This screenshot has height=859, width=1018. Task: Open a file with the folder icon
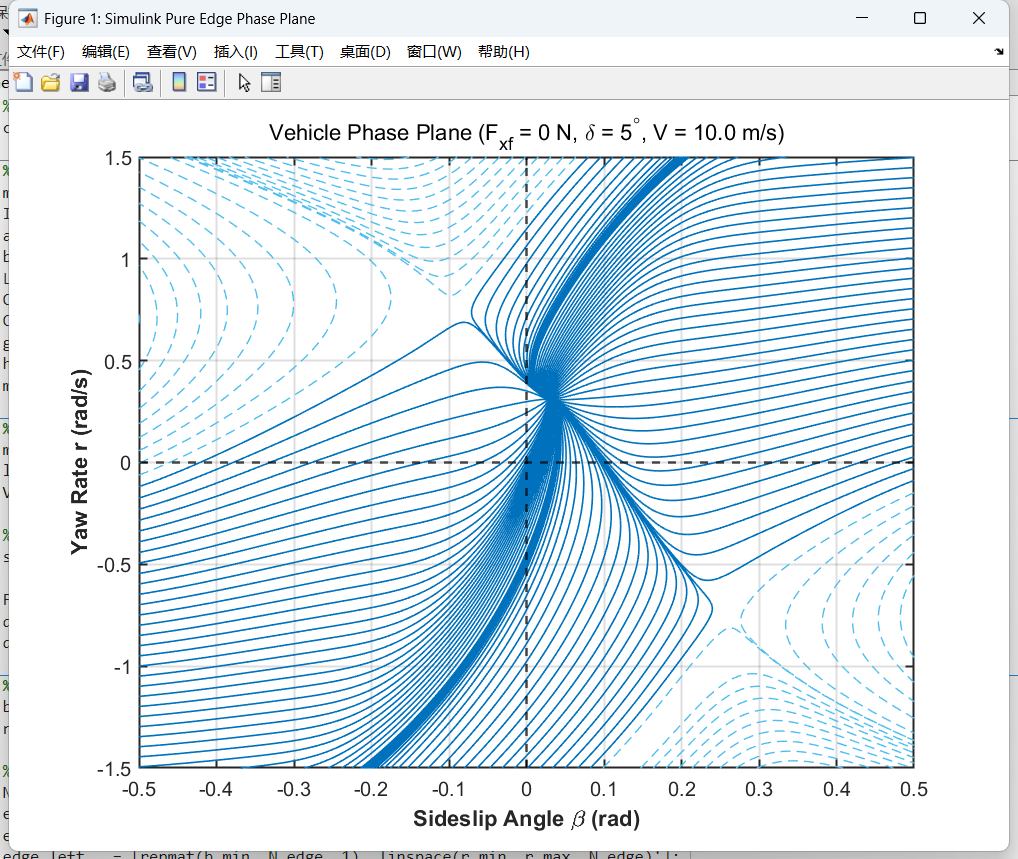pos(51,82)
